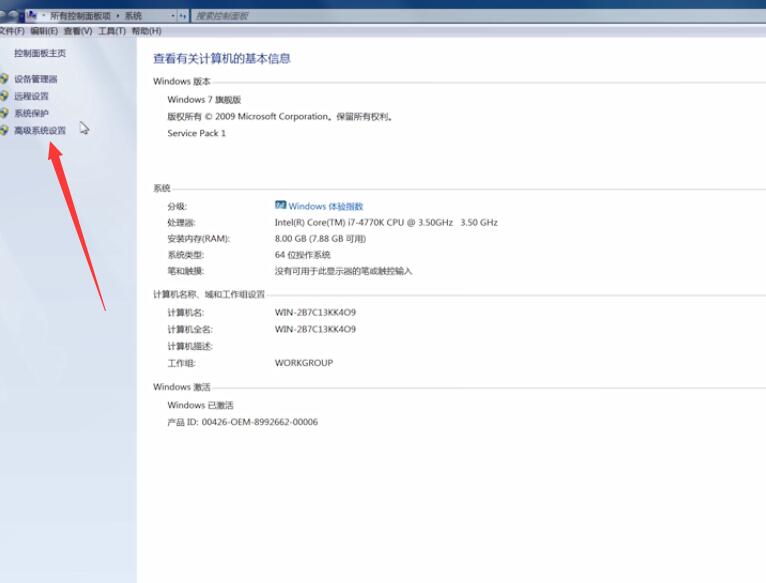Open 远程设置 from the sidebar

tap(31, 96)
